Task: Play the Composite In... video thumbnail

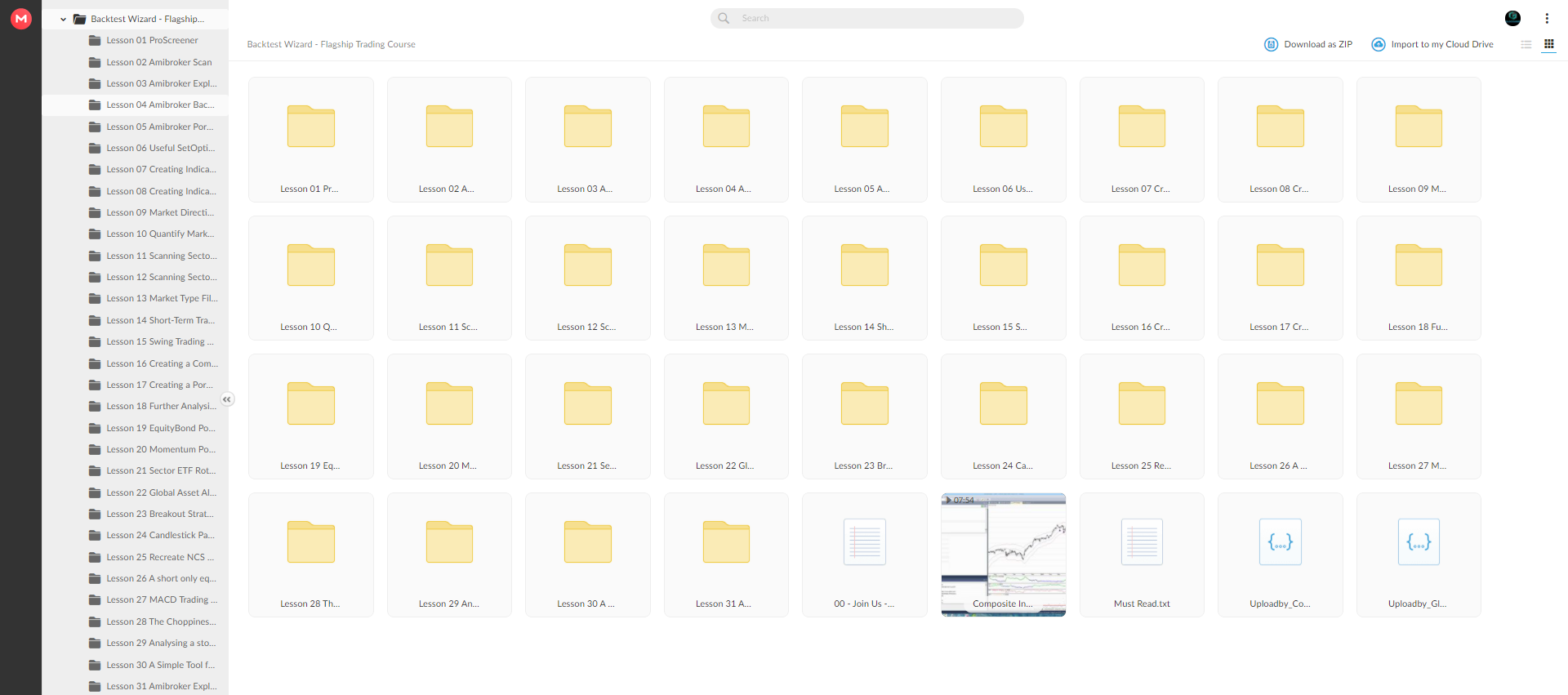Action: pos(1004,555)
